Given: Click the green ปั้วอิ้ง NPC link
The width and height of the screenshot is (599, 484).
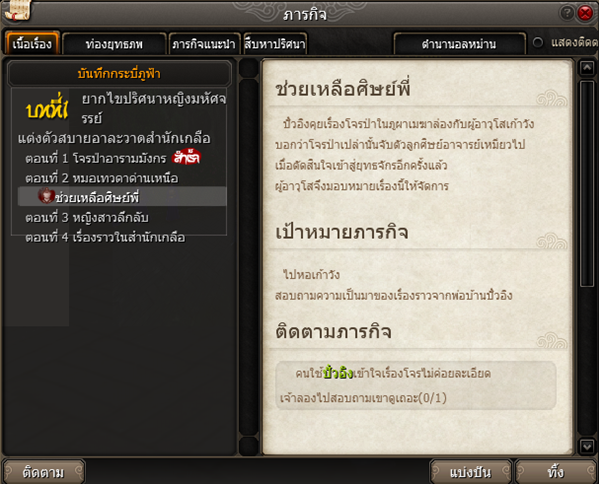Looking at the screenshot, I should click(x=338, y=373).
